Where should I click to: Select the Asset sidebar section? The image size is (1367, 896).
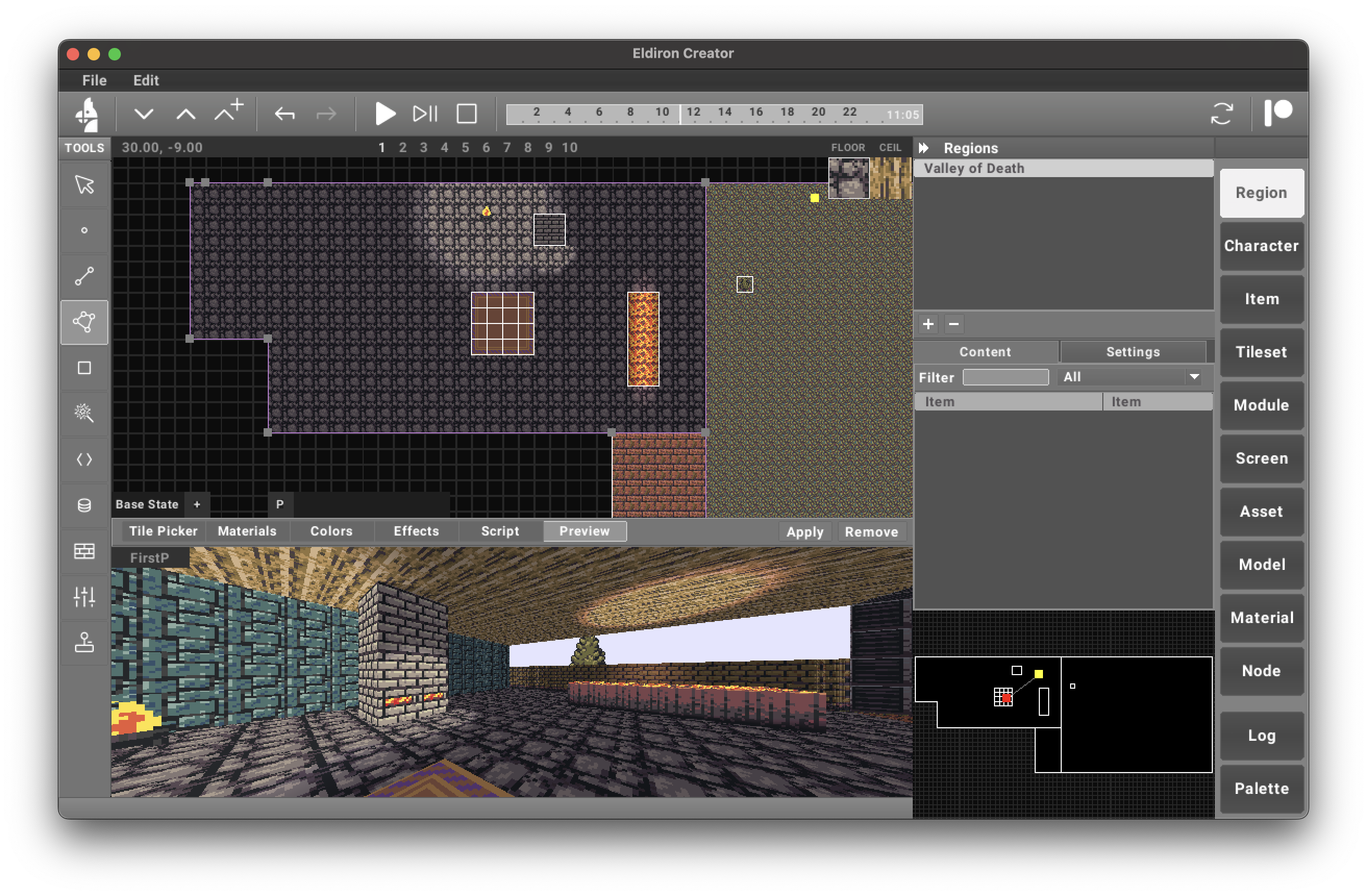(x=1261, y=512)
